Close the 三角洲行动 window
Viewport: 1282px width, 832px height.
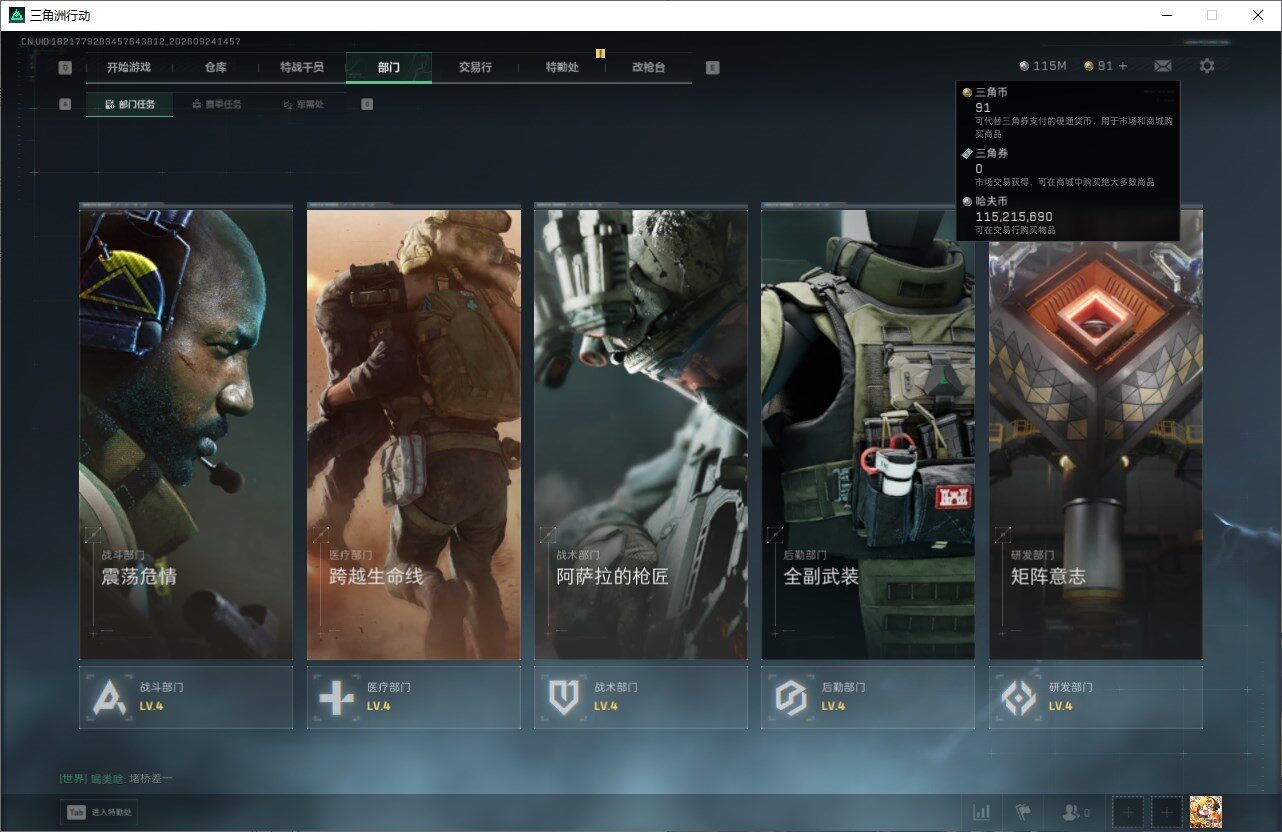coord(1258,15)
